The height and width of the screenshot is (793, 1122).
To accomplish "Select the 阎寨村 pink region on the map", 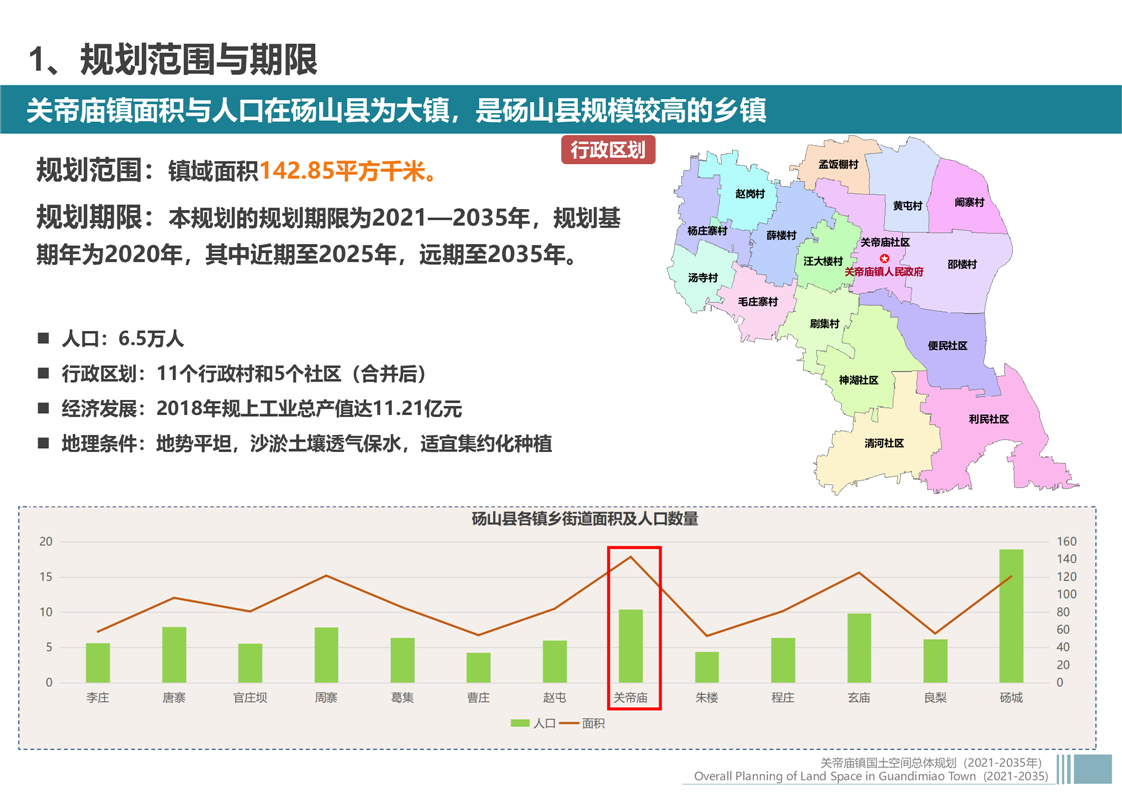I will [968, 202].
